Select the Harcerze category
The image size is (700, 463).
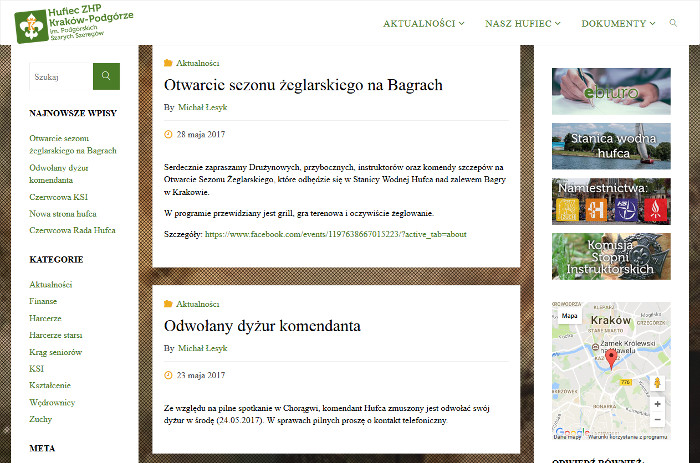coord(45,318)
